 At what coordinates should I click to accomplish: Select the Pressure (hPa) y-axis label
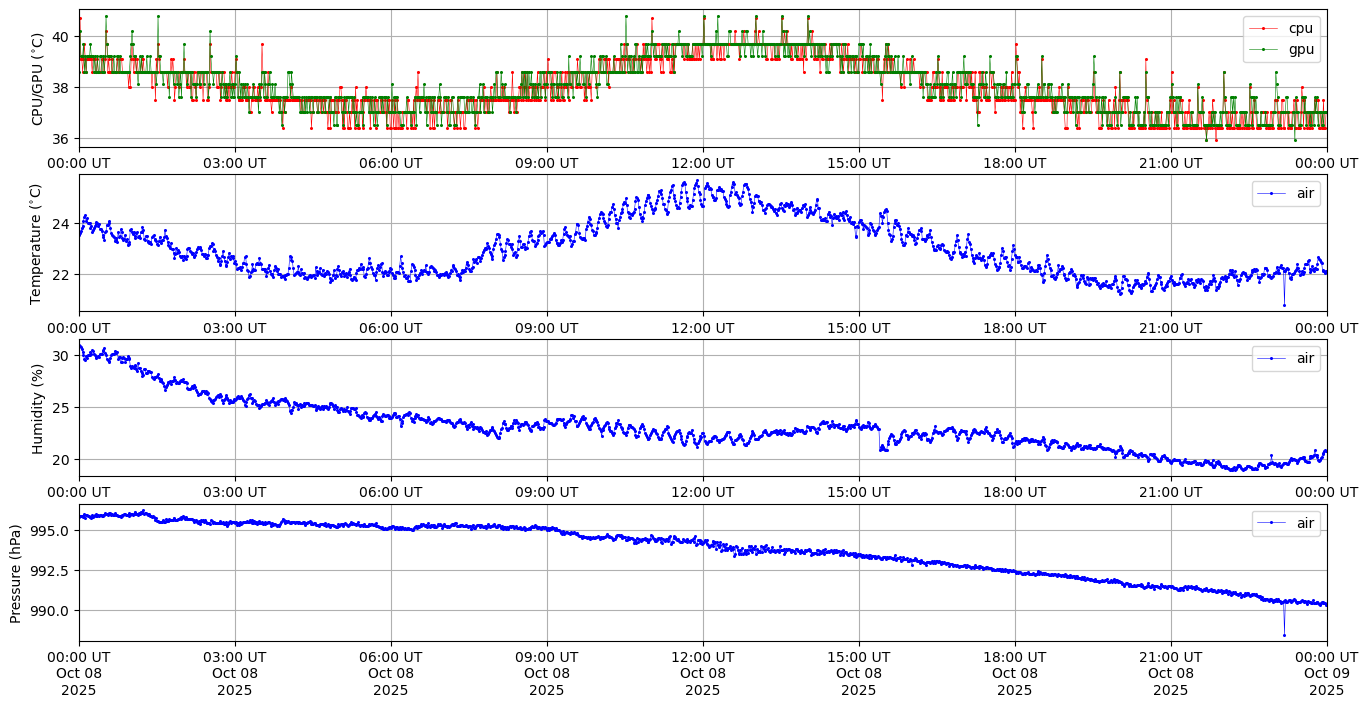point(16,573)
